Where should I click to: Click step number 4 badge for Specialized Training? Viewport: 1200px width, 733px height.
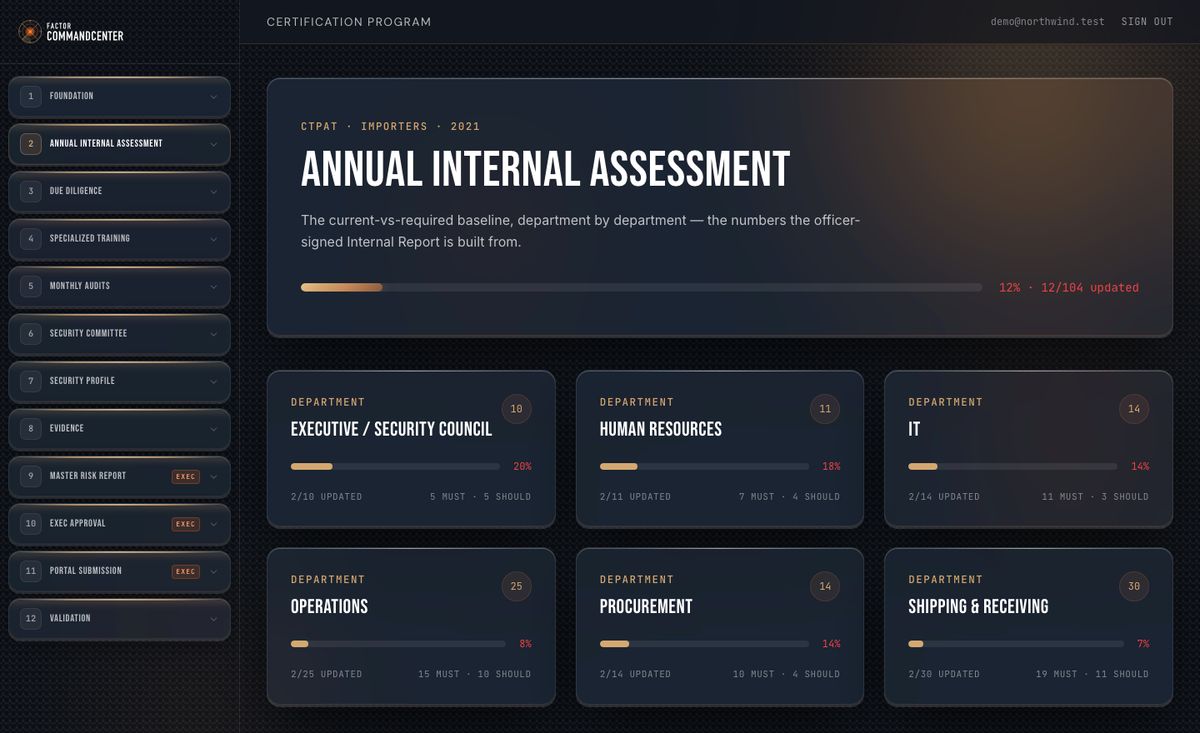(31, 239)
